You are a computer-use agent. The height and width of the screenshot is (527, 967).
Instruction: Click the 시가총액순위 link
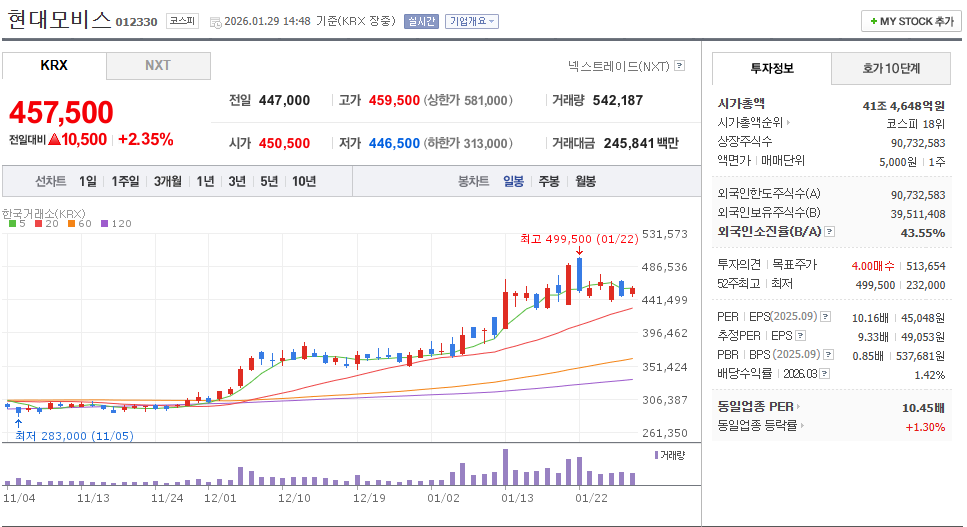pos(750,123)
